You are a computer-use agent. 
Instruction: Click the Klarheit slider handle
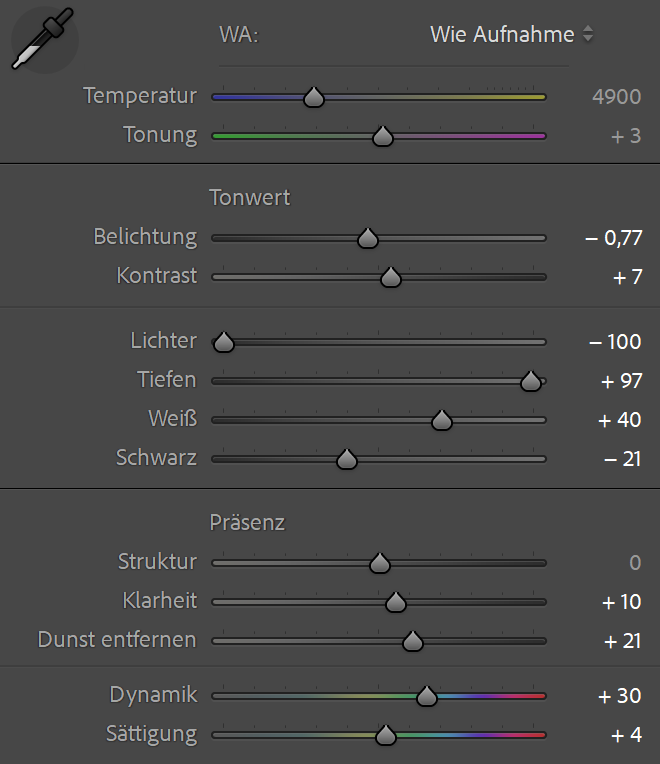tap(396, 602)
